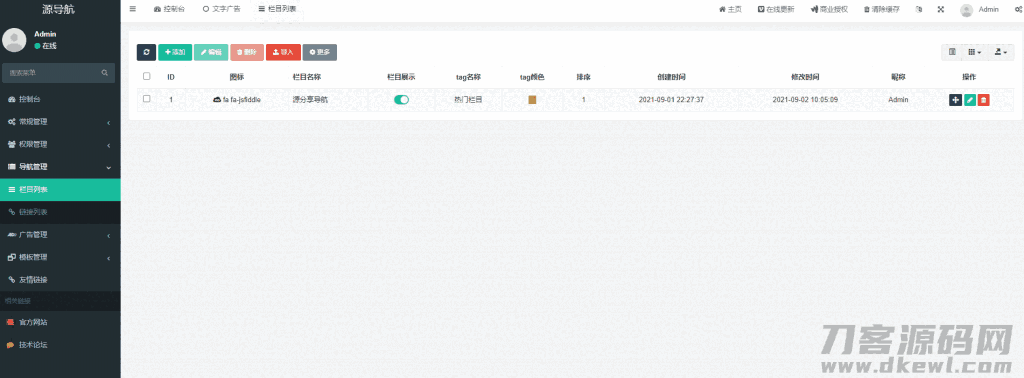Open 技术论坛 in the sidebar

coord(60,345)
